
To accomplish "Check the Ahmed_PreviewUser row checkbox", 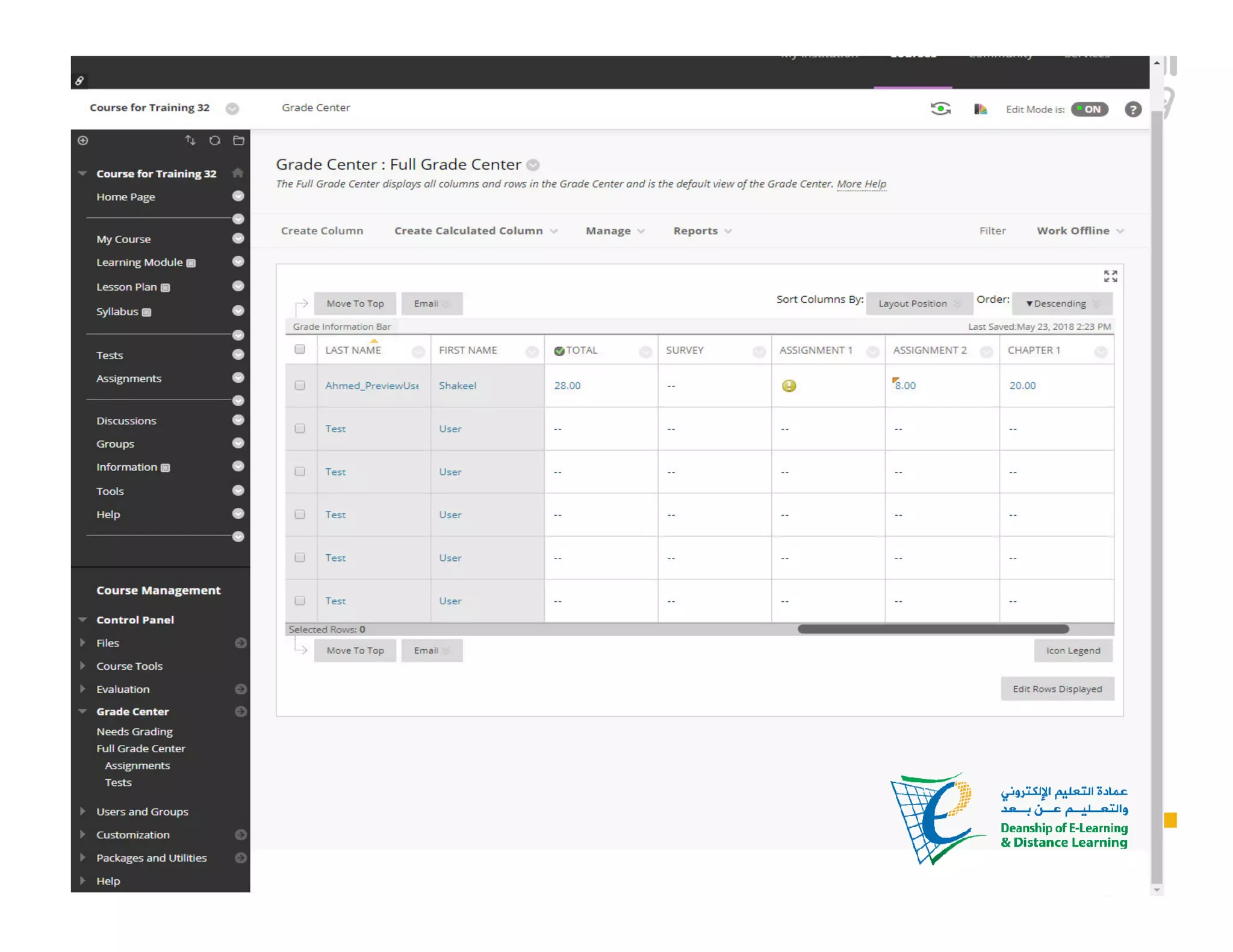I will [300, 385].
